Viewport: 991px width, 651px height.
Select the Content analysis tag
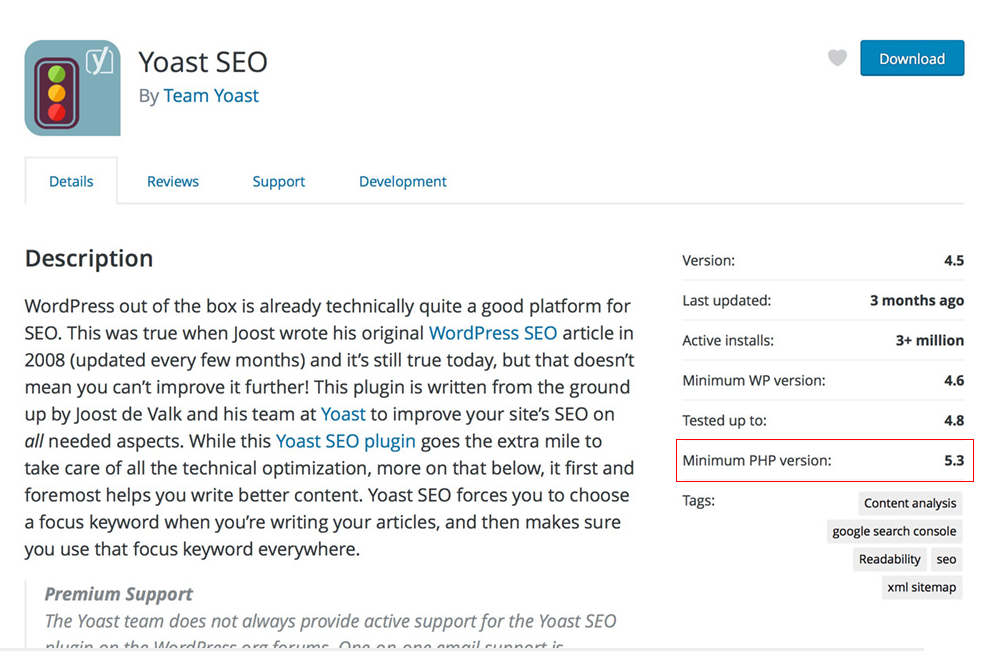pos(910,504)
